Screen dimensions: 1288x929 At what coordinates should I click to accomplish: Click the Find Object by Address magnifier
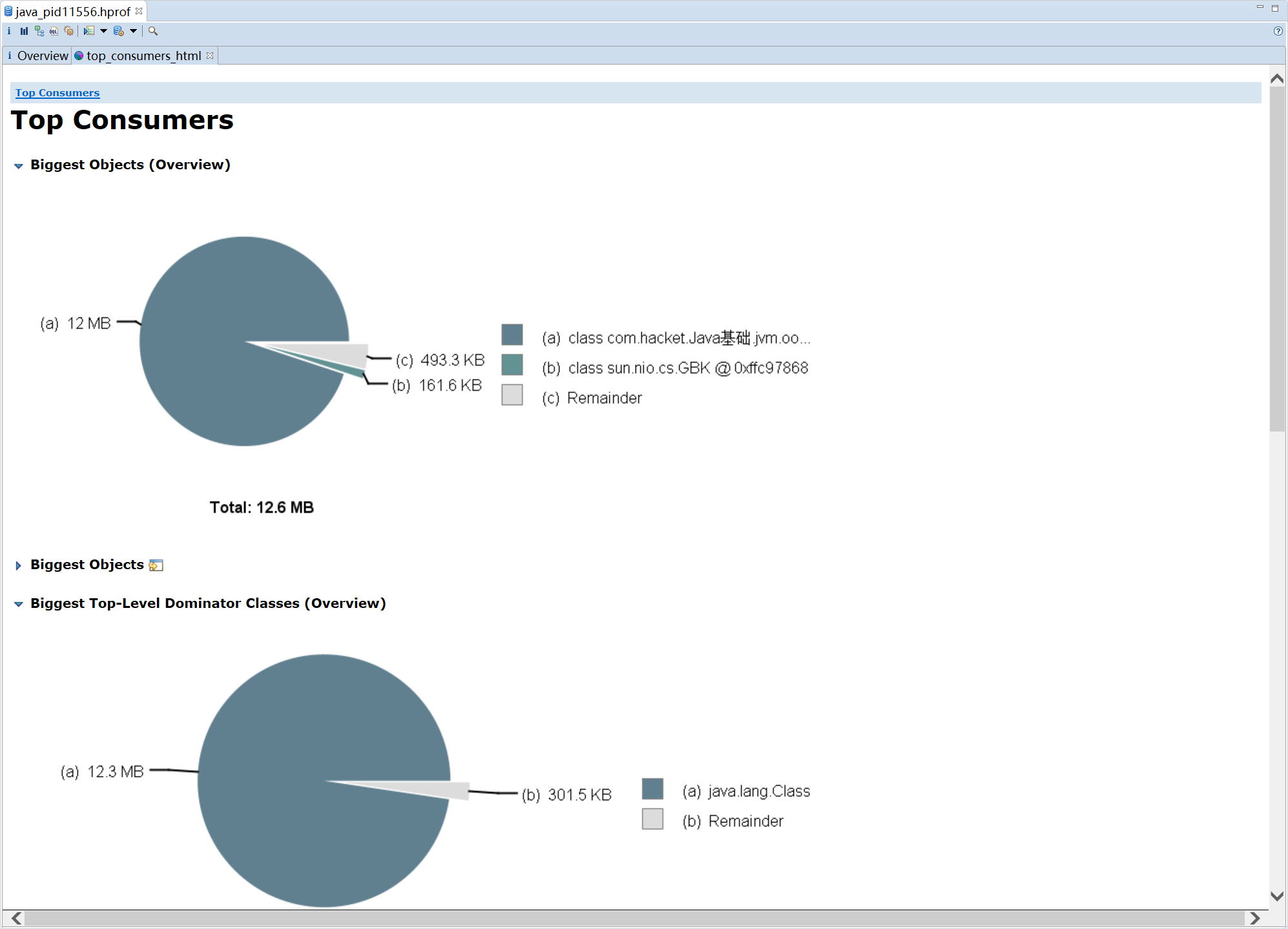click(153, 31)
